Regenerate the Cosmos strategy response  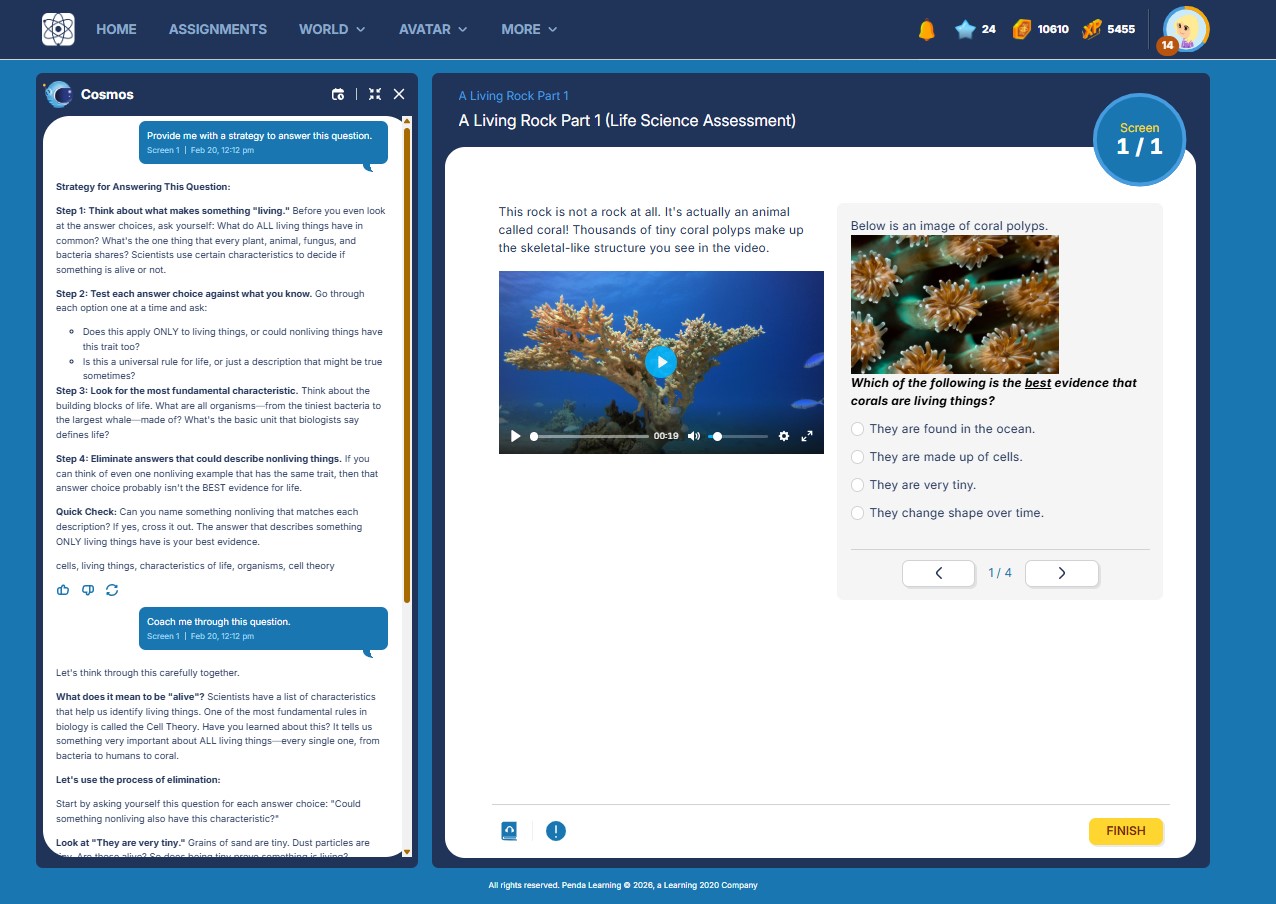pos(112,590)
